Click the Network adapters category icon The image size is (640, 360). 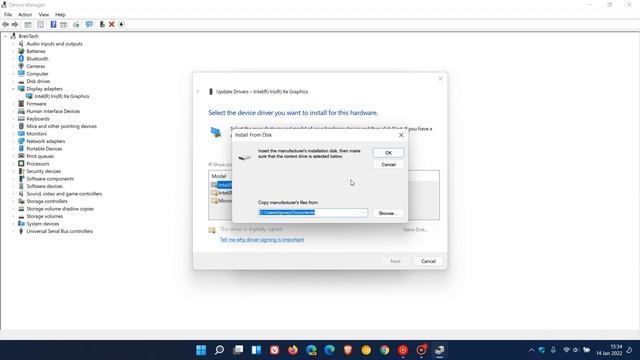point(21,141)
